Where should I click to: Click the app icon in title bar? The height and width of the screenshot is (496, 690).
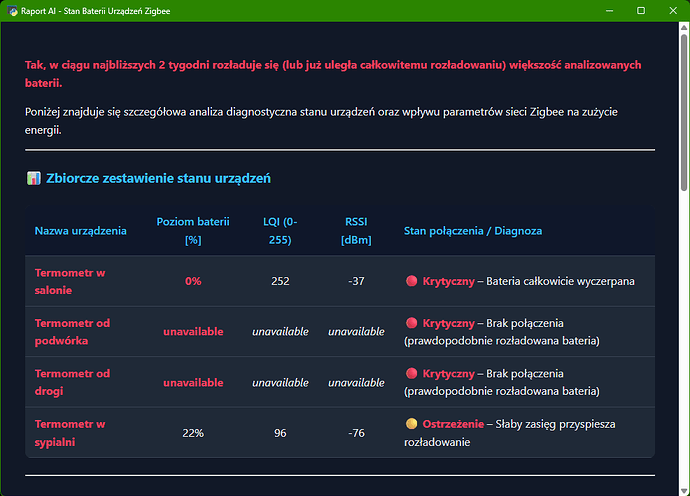[12, 11]
